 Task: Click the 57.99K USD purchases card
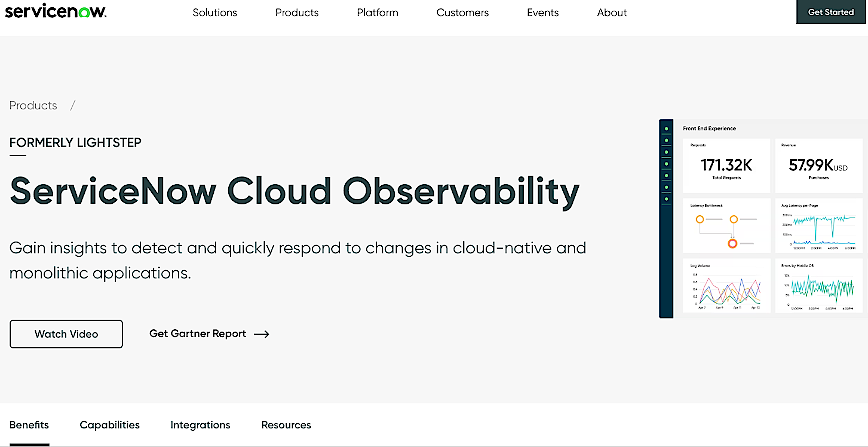tap(818, 165)
